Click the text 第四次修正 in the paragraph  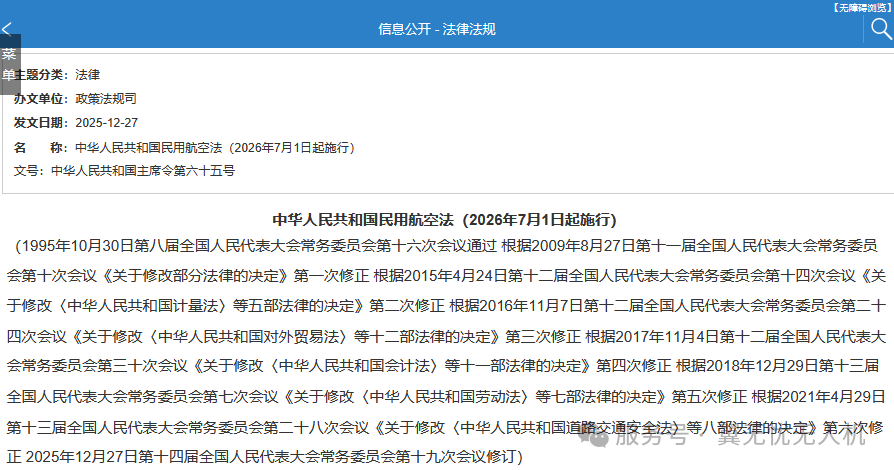click(x=633, y=365)
